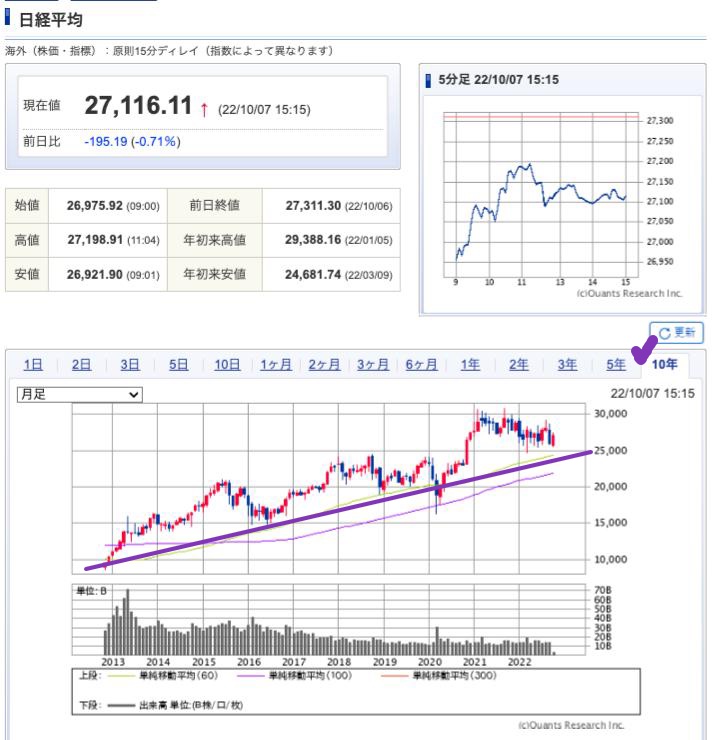This screenshot has width=712, height=740.
Task: Click previous close value 27,311.30
Action: point(313,206)
